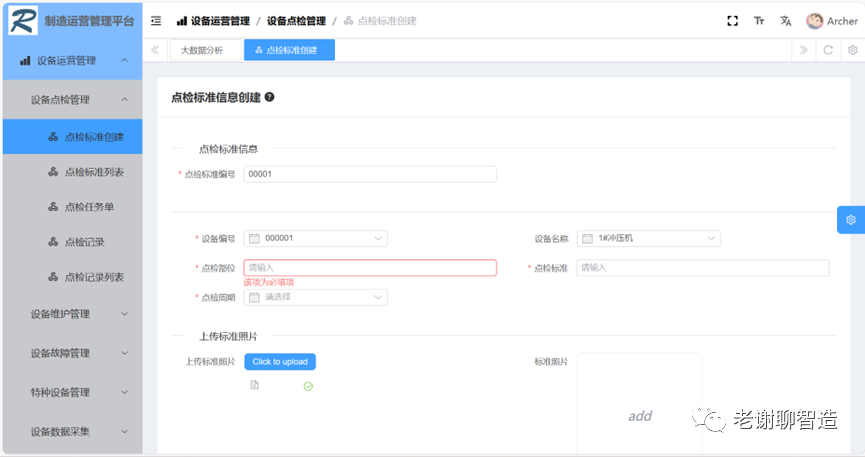Open 点检任务单 in the sidebar
865x457 pixels.
pos(72,206)
